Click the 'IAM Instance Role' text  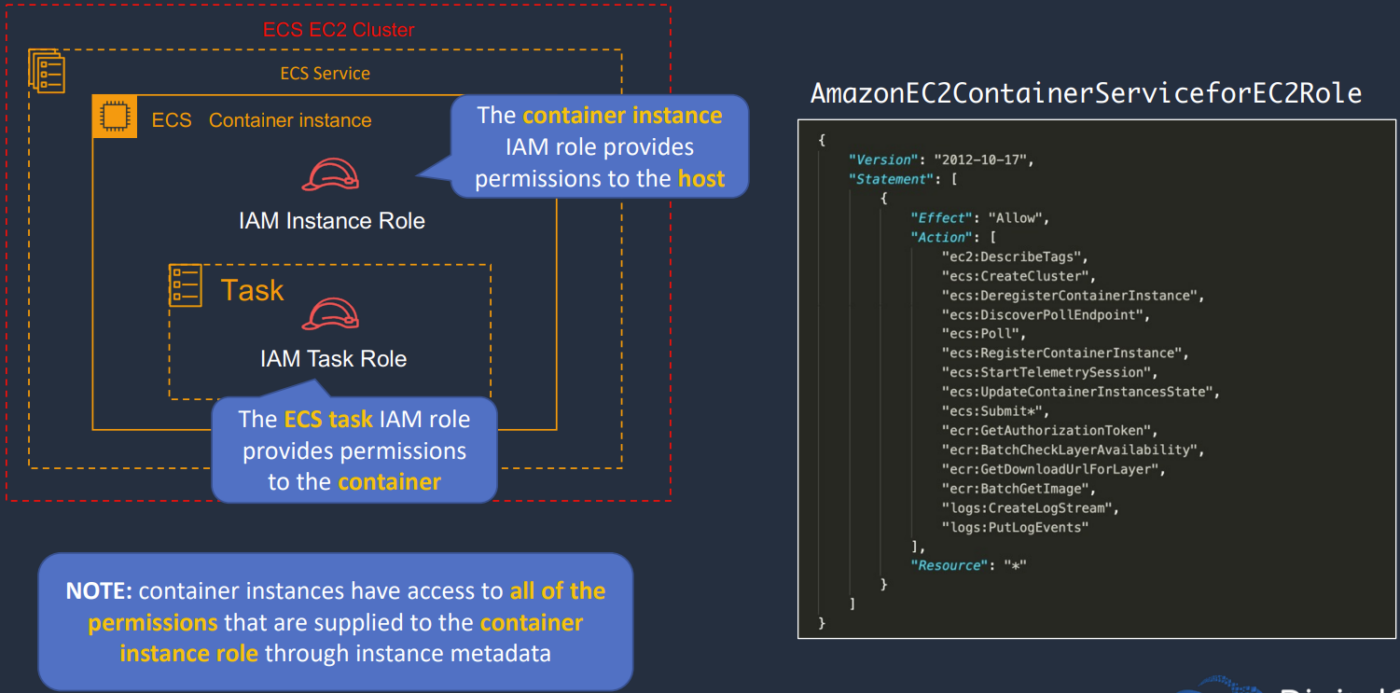[x=332, y=220]
